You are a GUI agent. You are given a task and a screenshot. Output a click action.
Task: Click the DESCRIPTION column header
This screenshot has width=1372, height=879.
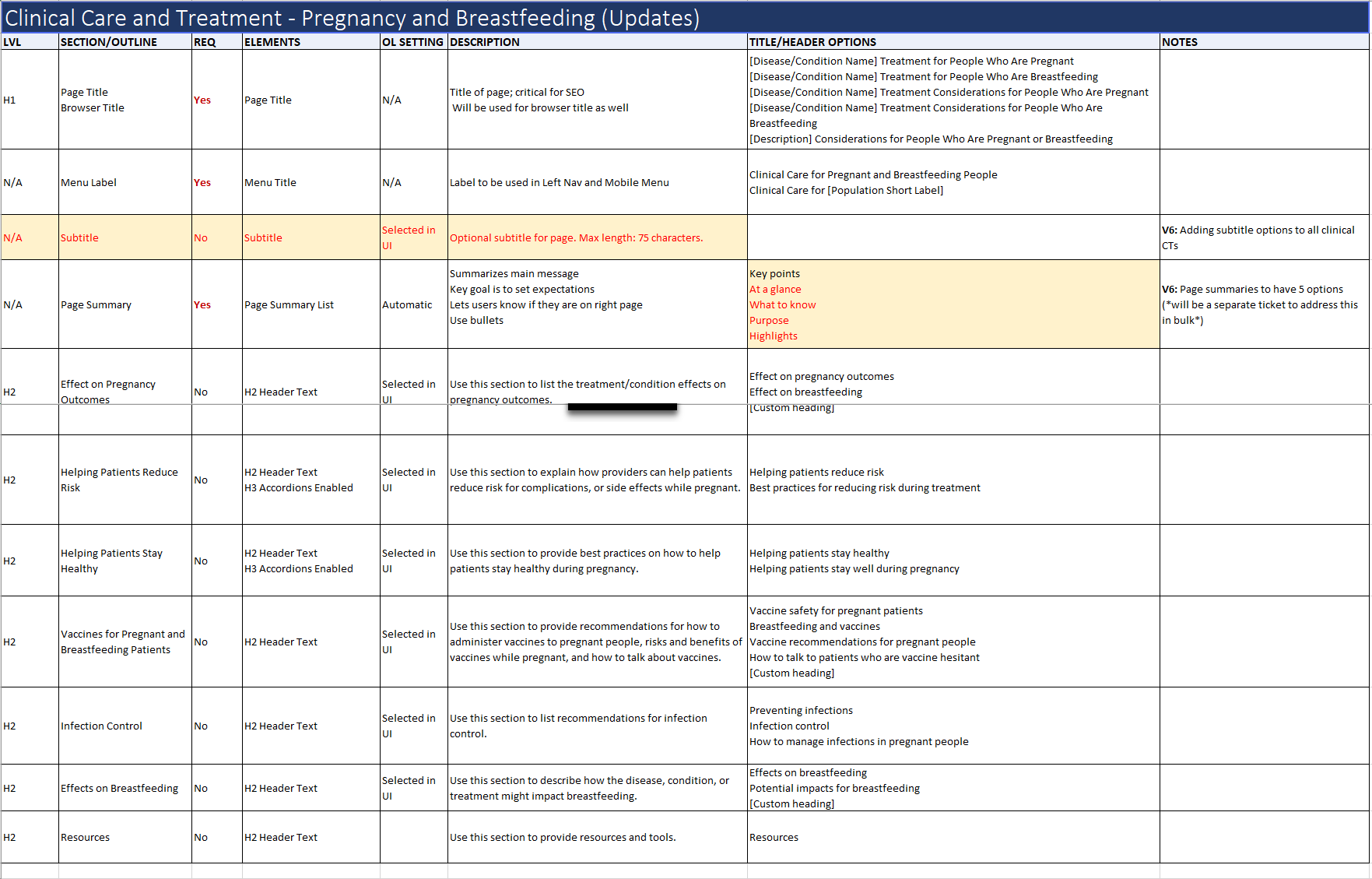(x=598, y=42)
